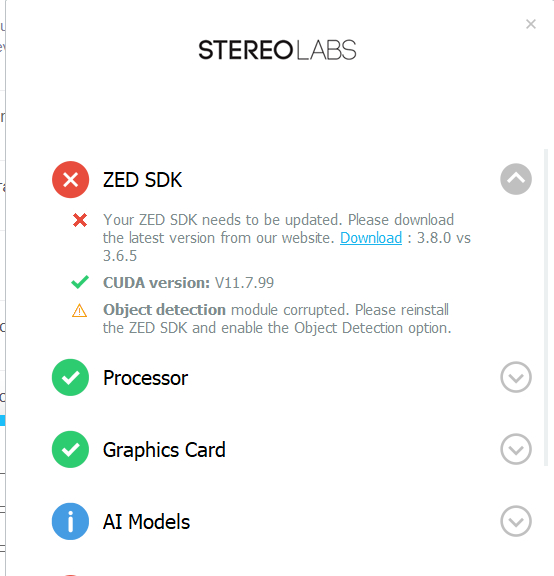Click the vertical scrollbar on the right

[546, 307]
